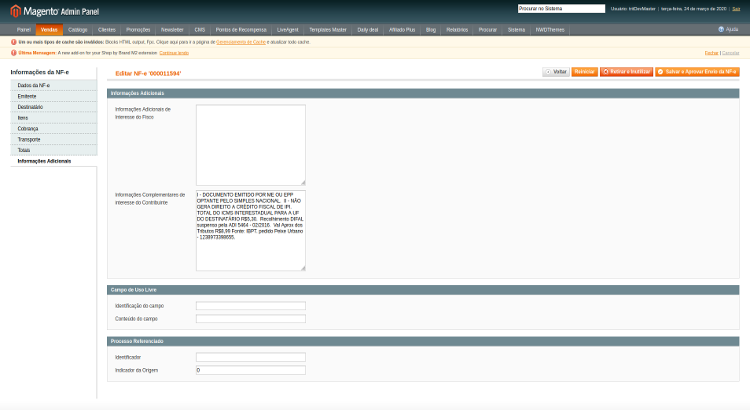Open the Sistema menu
The width and height of the screenshot is (750, 410).
[516, 30]
